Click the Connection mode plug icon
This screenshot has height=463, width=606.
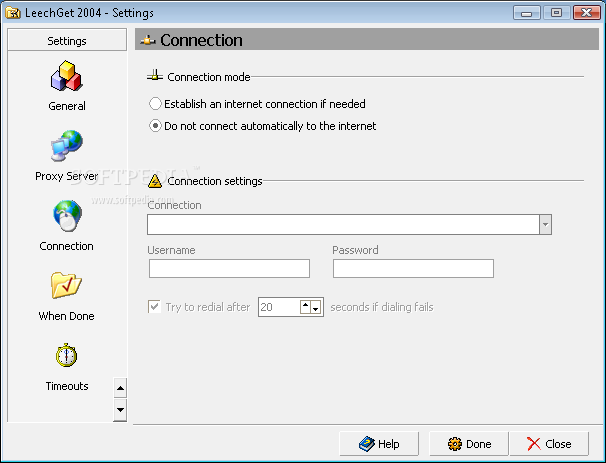coord(154,76)
